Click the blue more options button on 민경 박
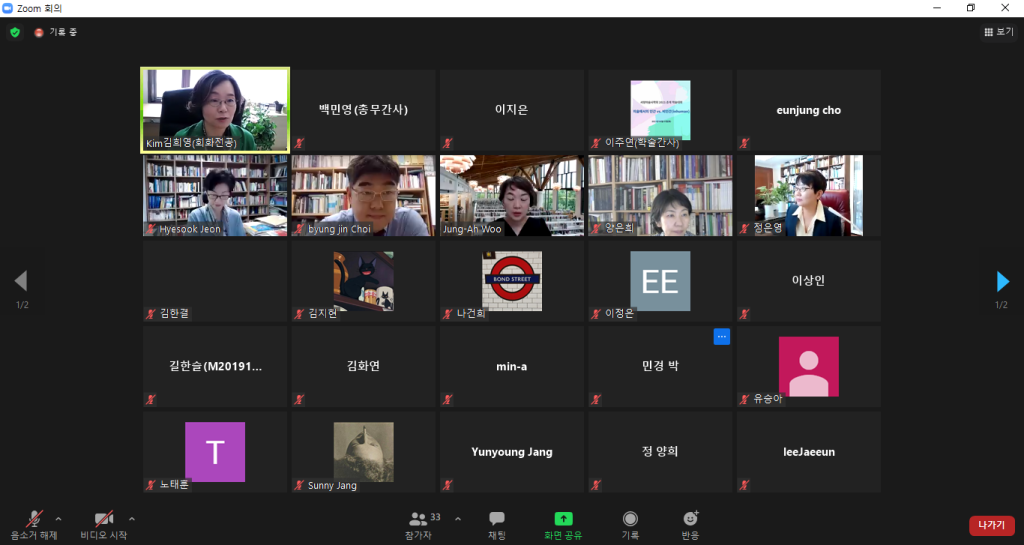The height and width of the screenshot is (545, 1024). pyautogui.click(x=722, y=337)
